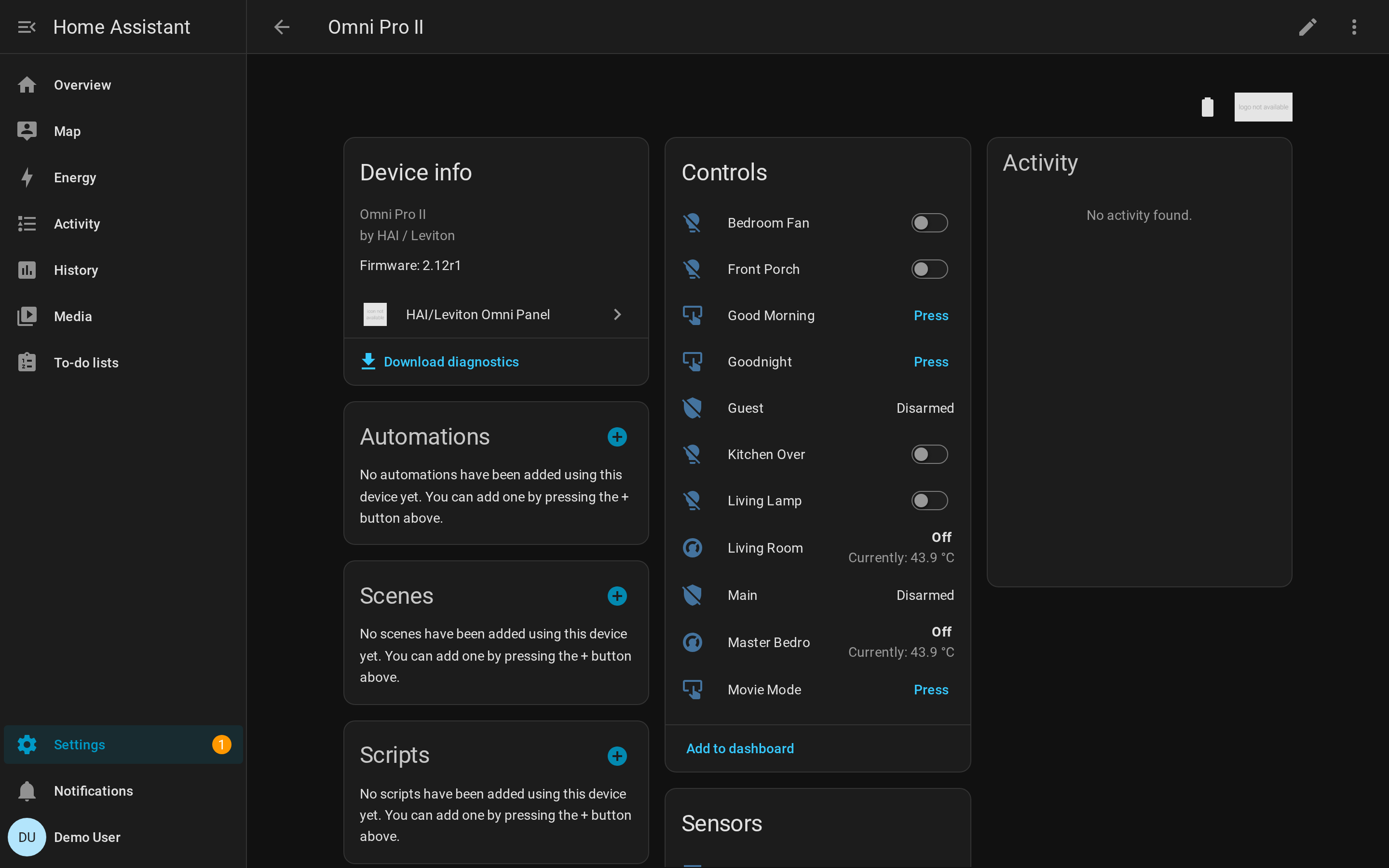This screenshot has height=868, width=1389.
Task: Open Main alarm Disarmed state
Action: 925,596
